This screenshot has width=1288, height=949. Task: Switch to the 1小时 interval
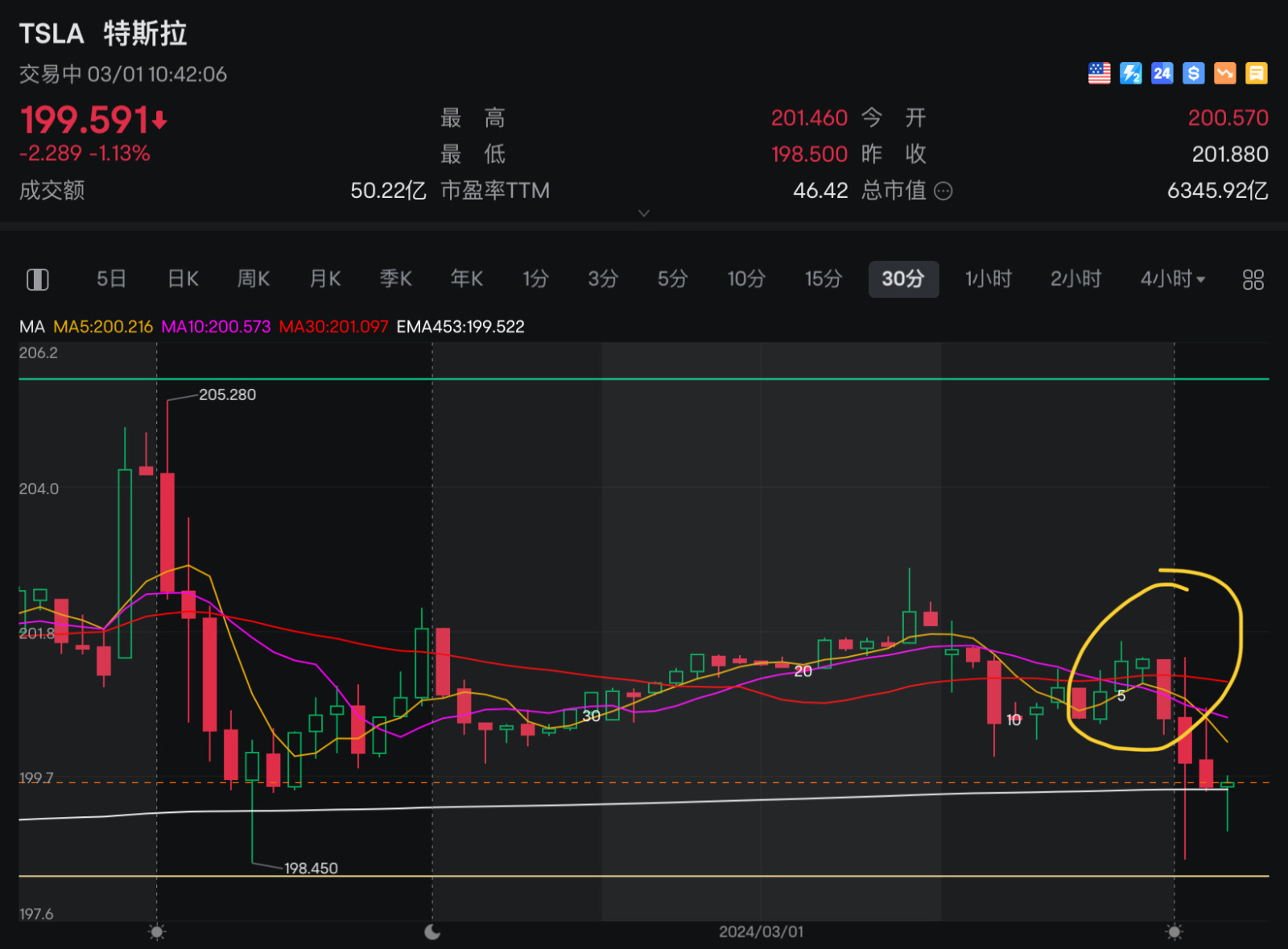[989, 279]
